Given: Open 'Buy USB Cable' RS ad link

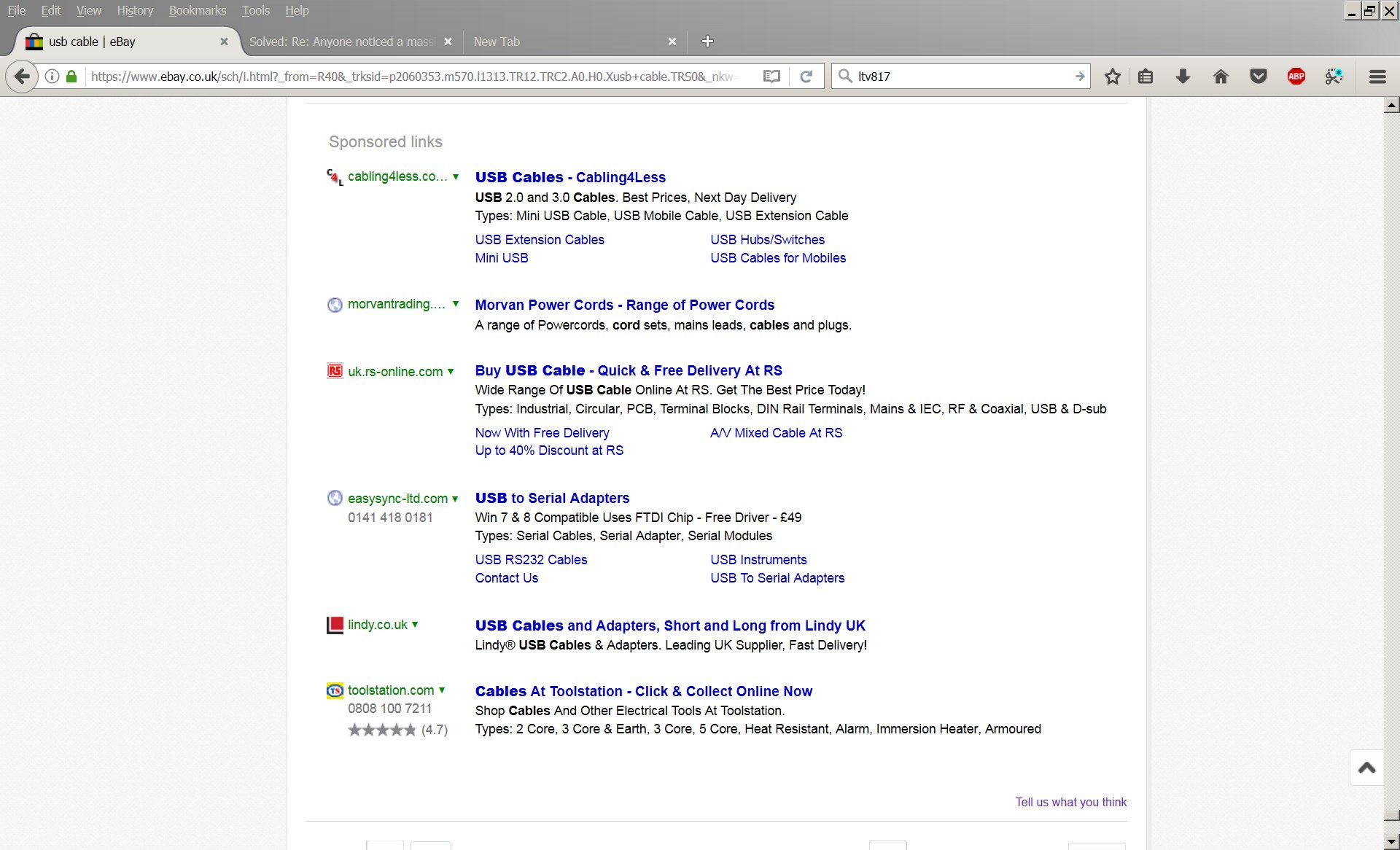Looking at the screenshot, I should (x=629, y=370).
